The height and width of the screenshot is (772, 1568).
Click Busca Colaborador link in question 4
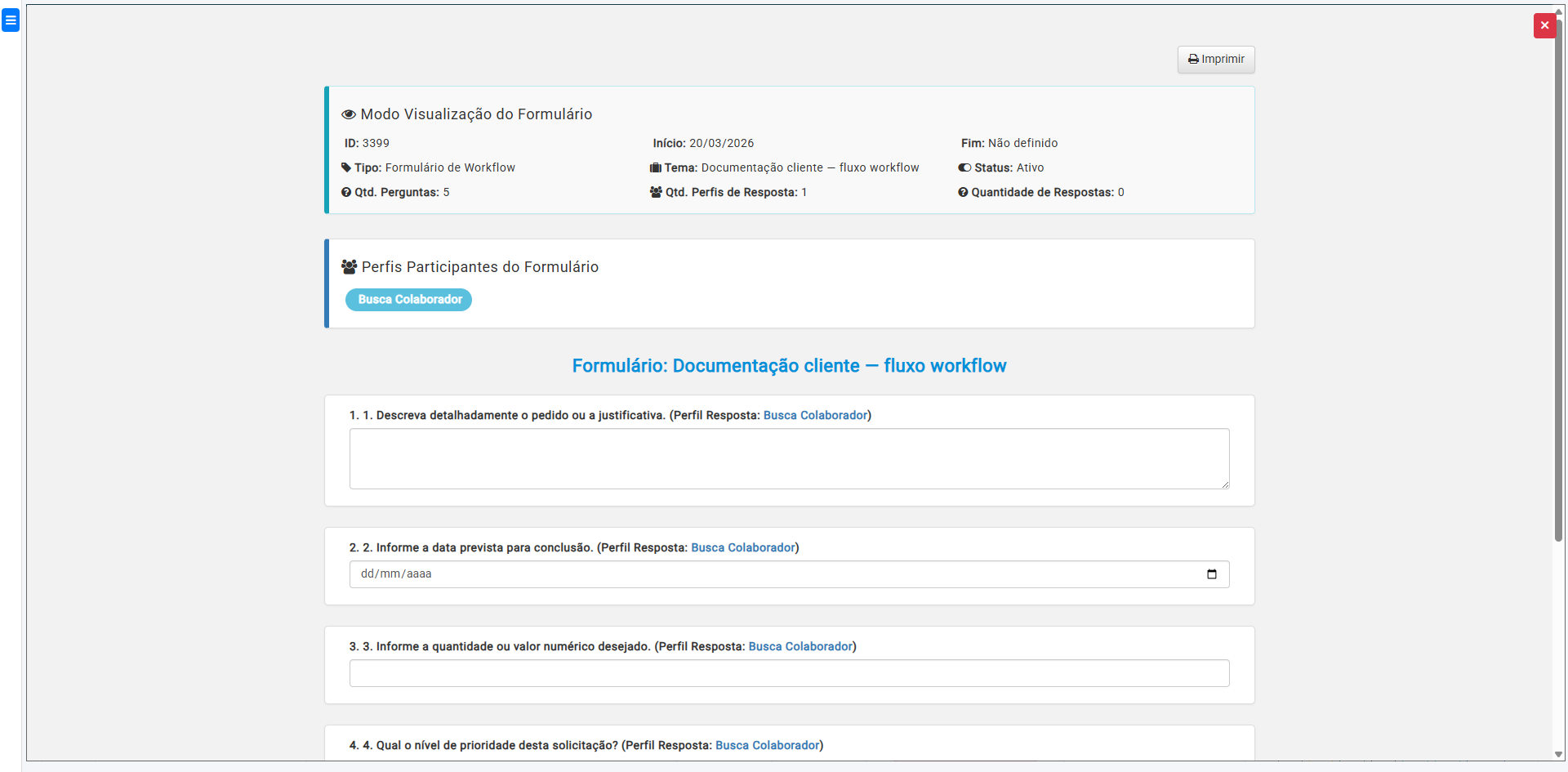tap(767, 746)
